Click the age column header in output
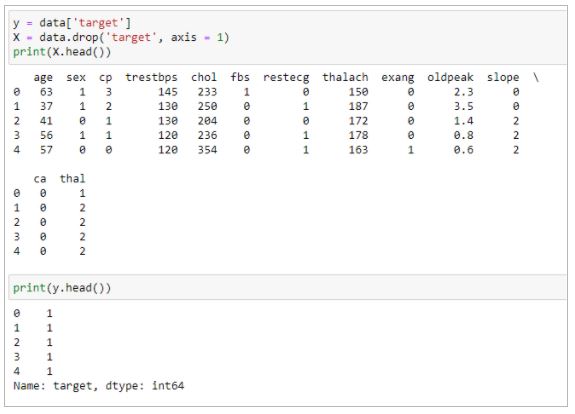 [43, 78]
